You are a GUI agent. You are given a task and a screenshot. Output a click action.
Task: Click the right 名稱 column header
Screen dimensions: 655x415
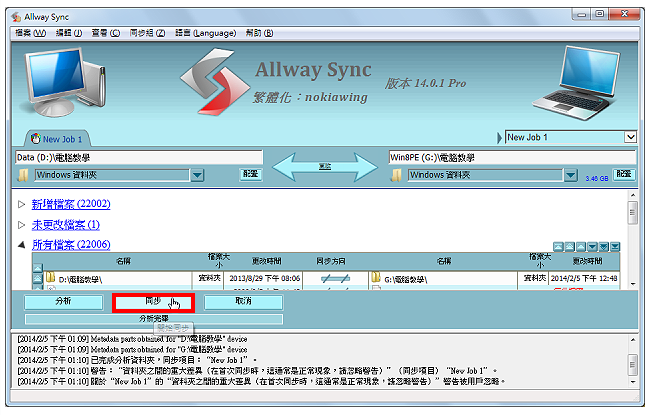pos(444,262)
